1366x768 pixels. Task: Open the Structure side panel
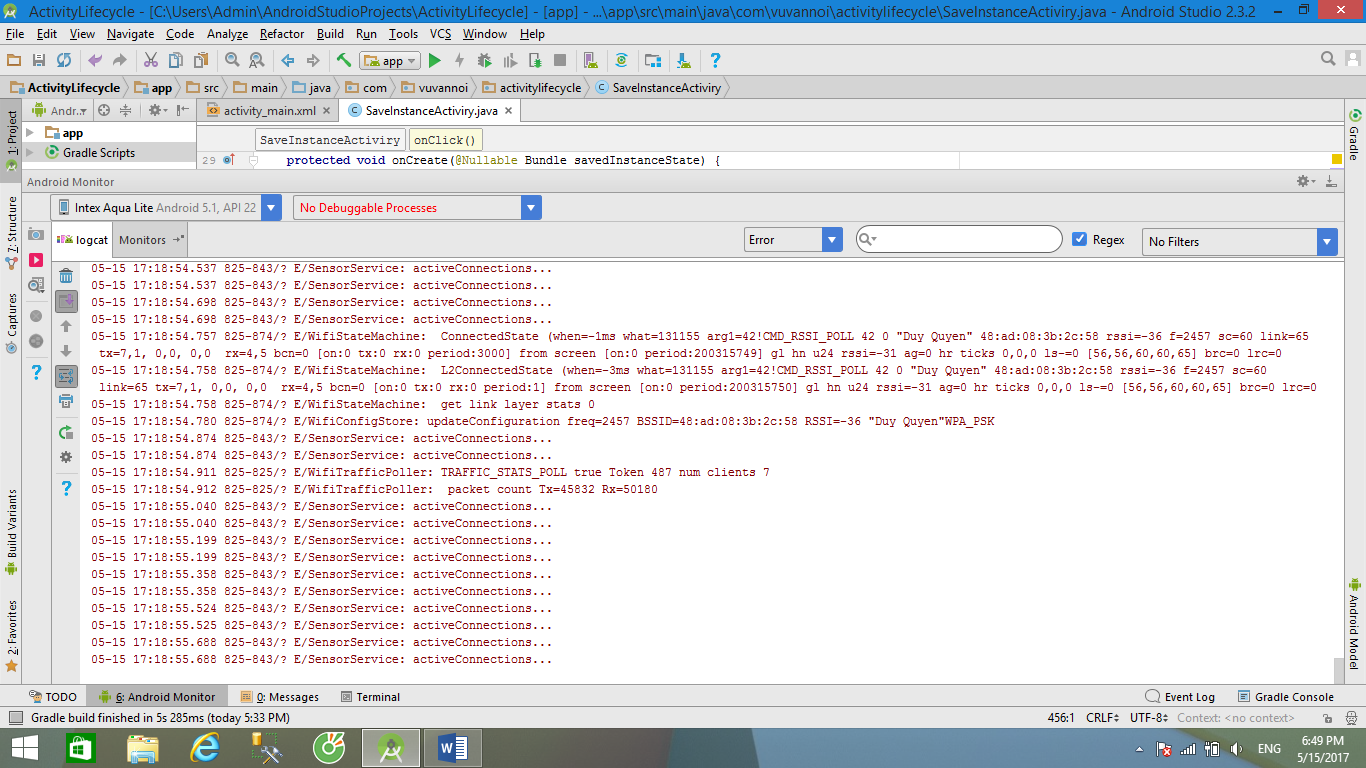coord(11,233)
